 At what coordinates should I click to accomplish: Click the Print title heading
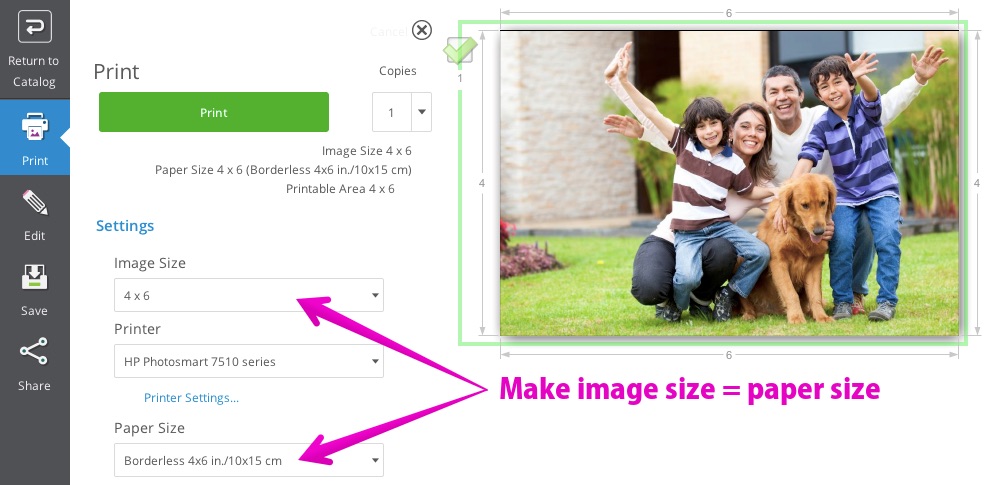[x=116, y=71]
